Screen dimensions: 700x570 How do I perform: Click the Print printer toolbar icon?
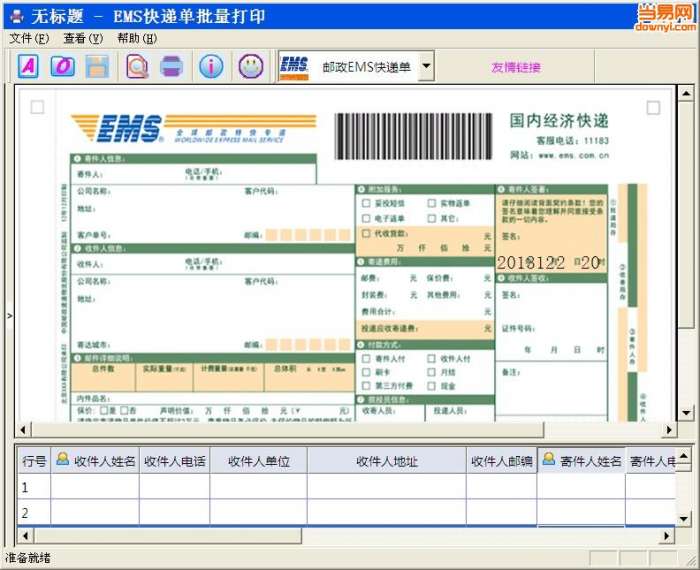pos(171,67)
